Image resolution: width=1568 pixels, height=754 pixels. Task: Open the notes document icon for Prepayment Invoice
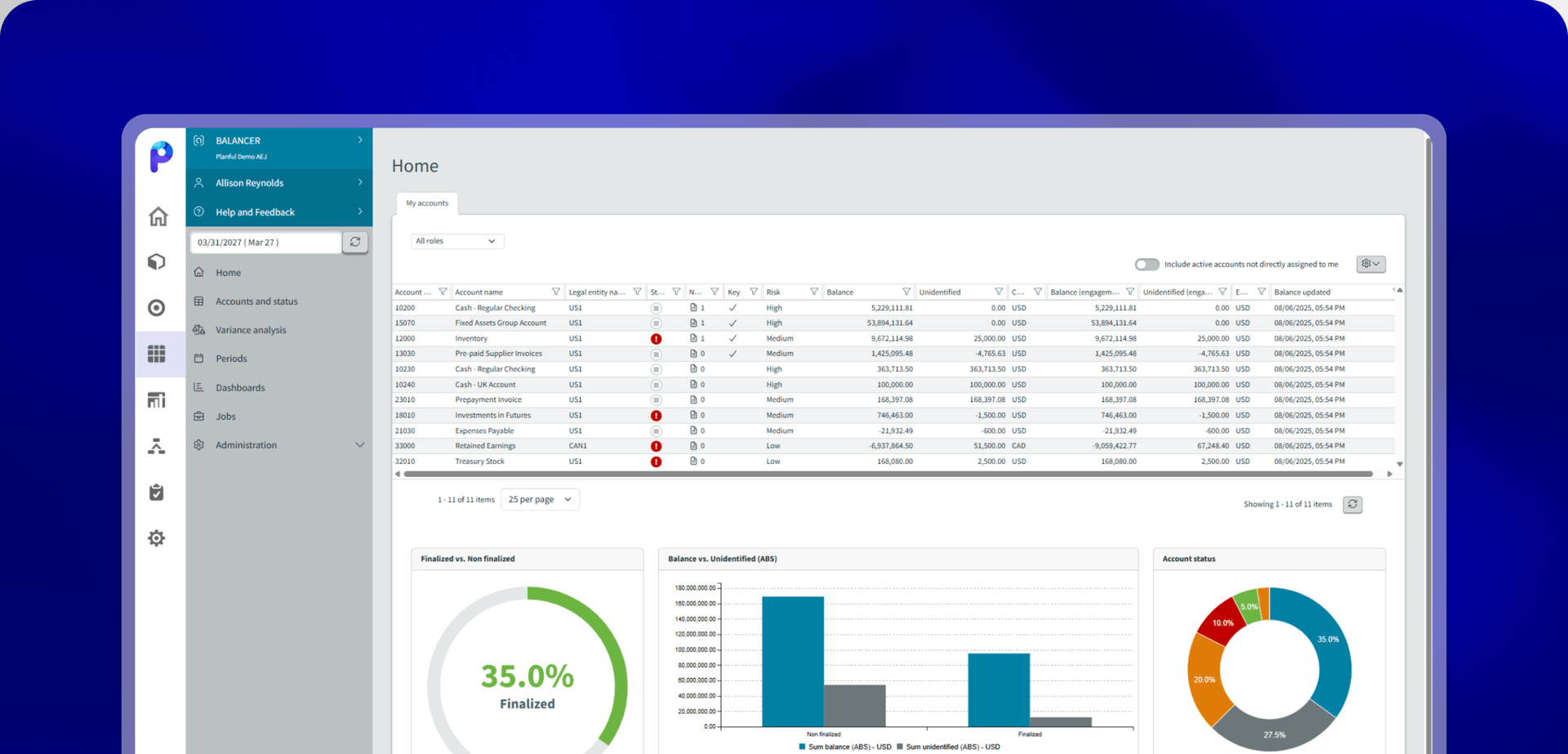(693, 399)
